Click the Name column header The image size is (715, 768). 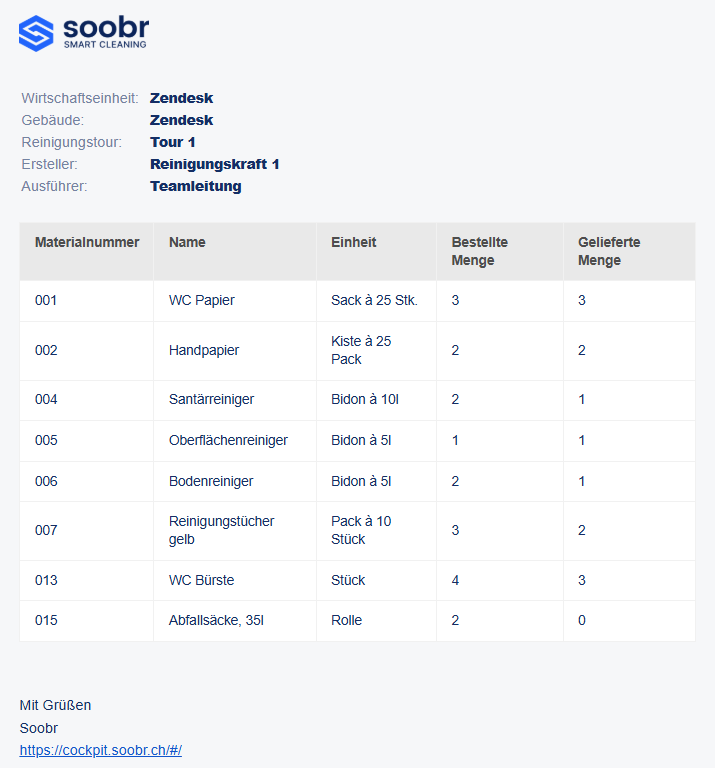point(187,242)
